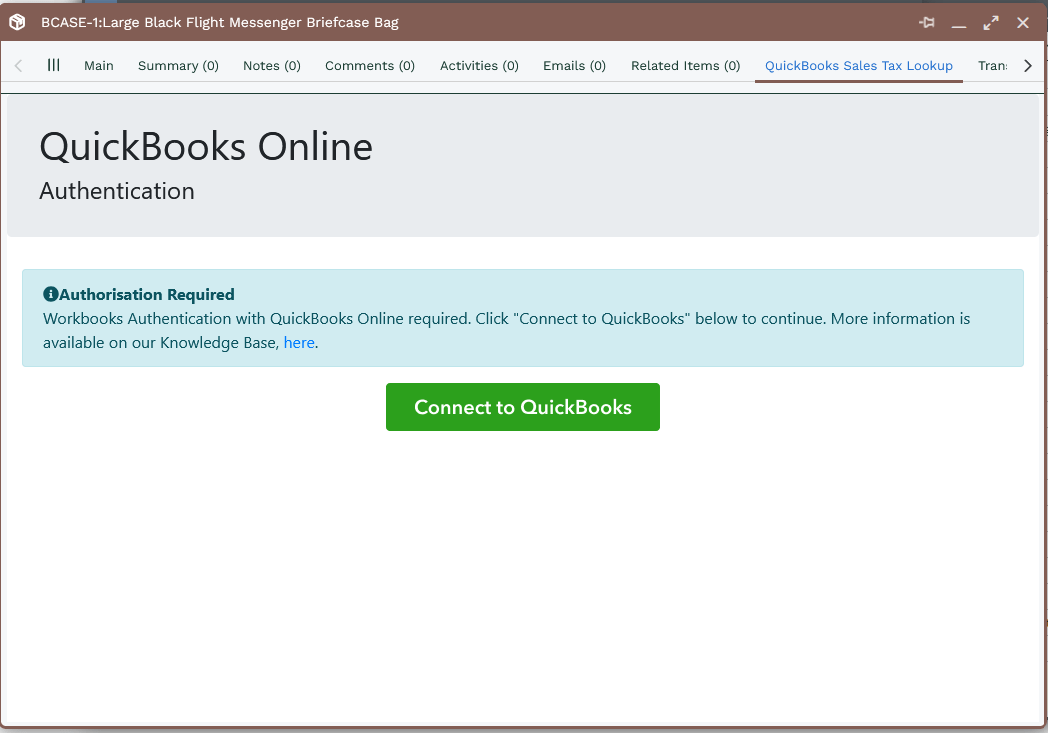Open the Summary (0) tab
This screenshot has width=1048, height=733.
[178, 66]
